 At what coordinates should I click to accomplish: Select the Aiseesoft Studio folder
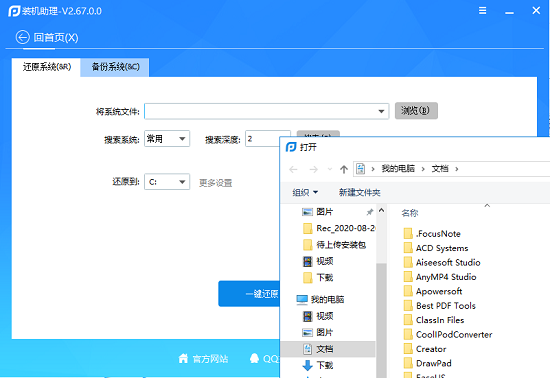442,263
